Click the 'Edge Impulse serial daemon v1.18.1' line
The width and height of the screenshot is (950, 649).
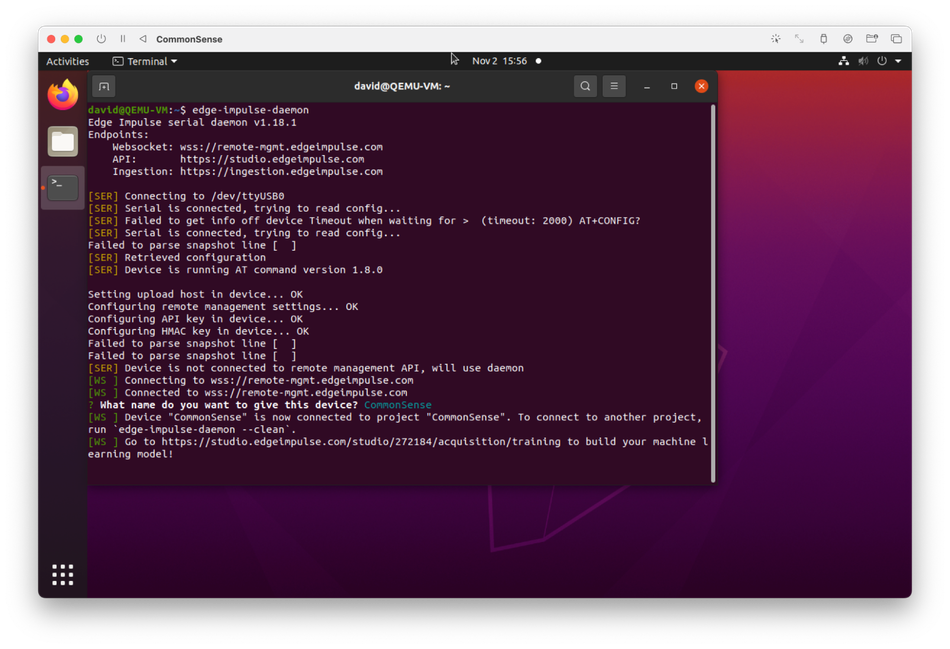pos(192,122)
